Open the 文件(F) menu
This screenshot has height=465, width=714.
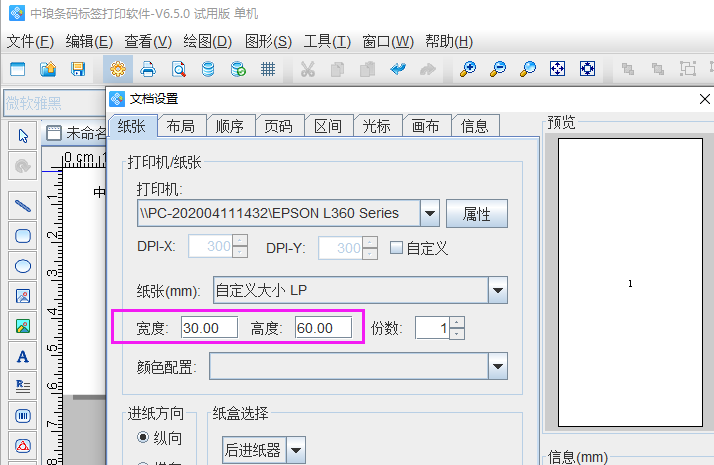pyautogui.click(x=30, y=42)
